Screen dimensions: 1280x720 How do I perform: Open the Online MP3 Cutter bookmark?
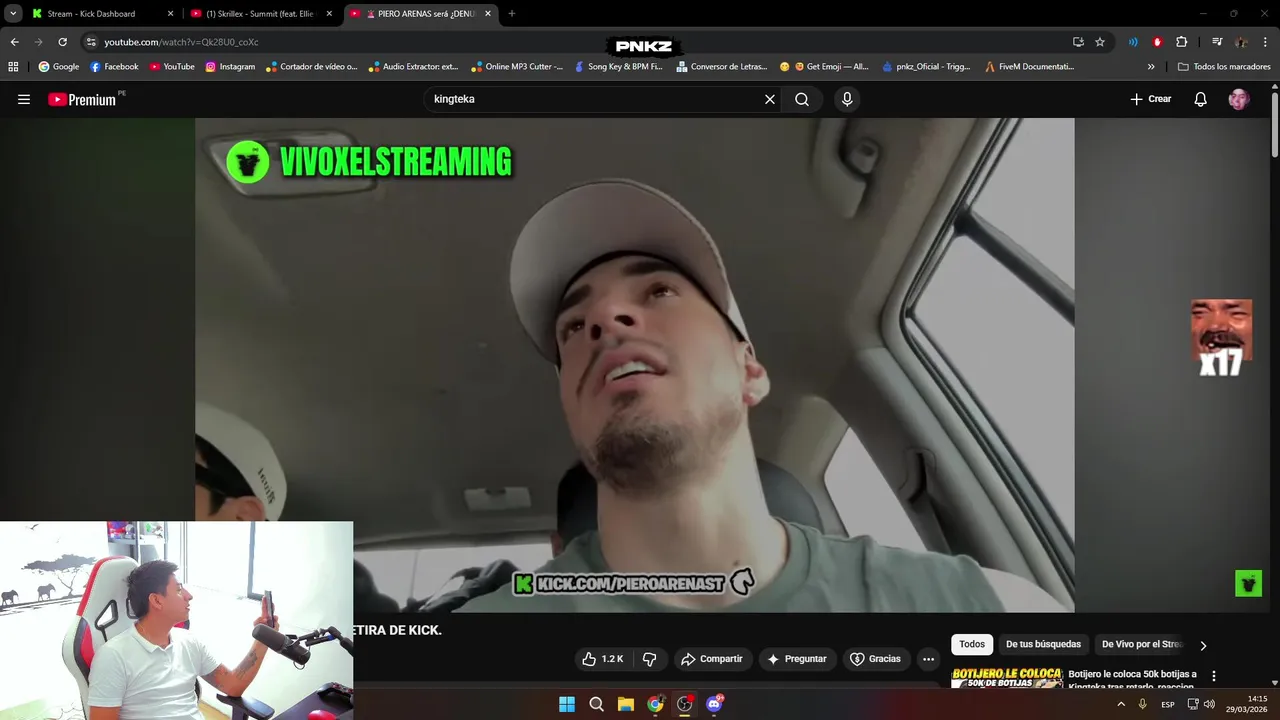(516, 67)
